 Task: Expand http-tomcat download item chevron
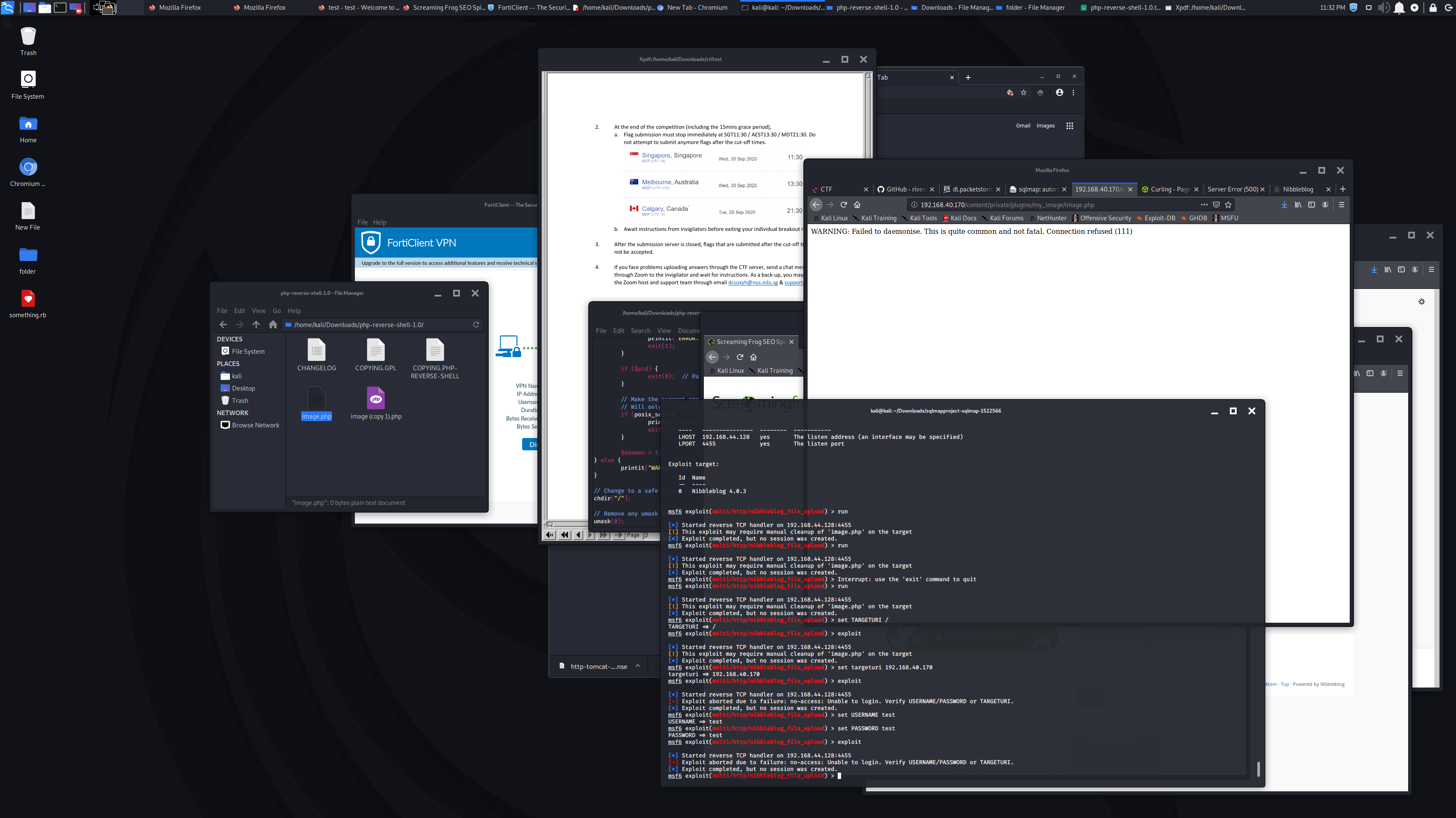point(637,666)
